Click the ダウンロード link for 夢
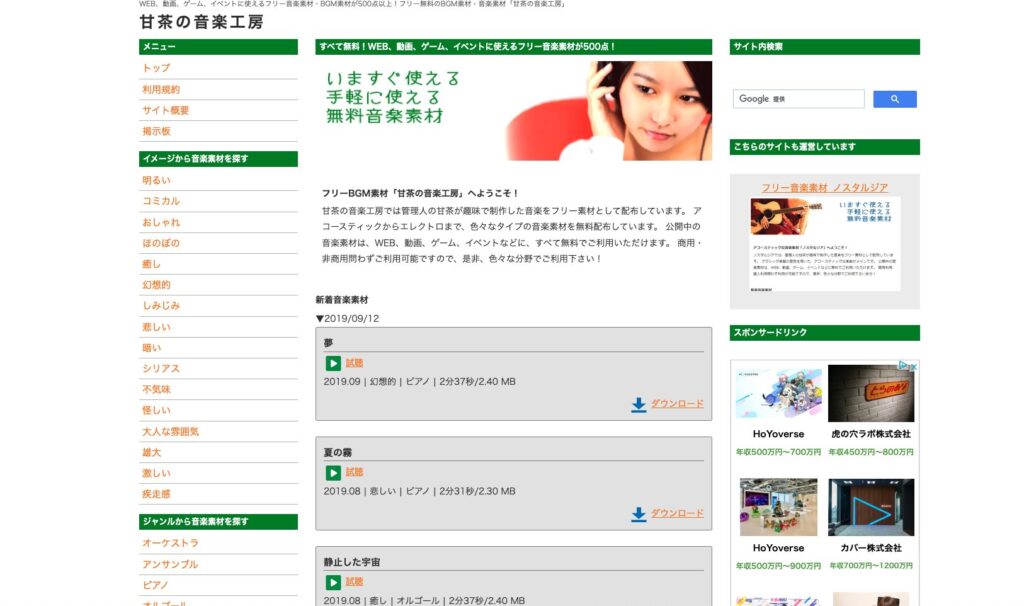Image resolution: width=1024 pixels, height=606 pixels. click(x=677, y=404)
